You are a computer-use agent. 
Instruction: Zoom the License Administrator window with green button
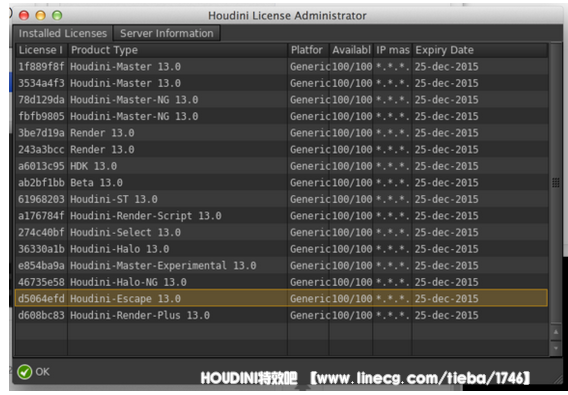click(x=57, y=15)
